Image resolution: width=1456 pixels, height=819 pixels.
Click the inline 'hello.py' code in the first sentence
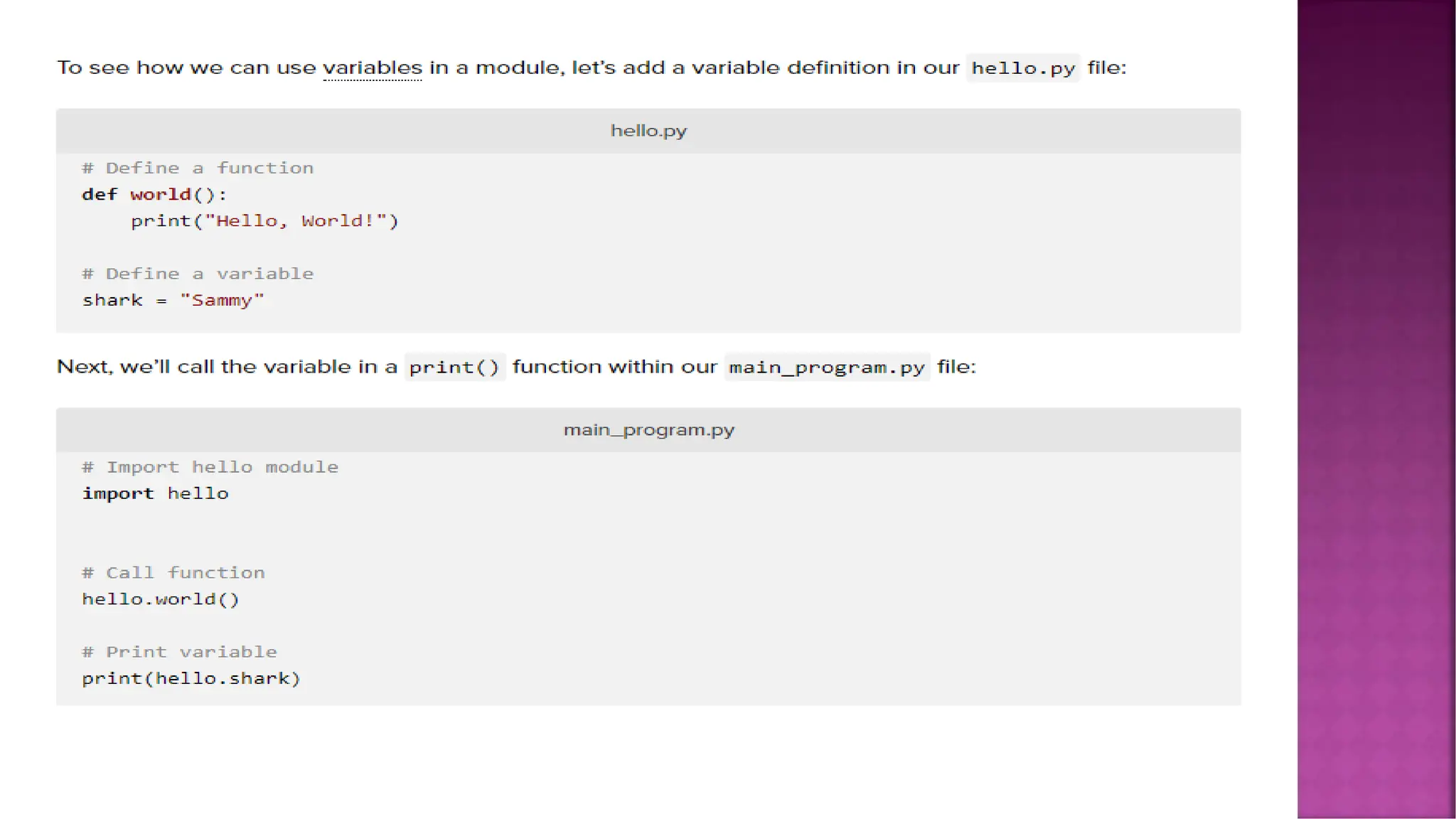(1022, 68)
